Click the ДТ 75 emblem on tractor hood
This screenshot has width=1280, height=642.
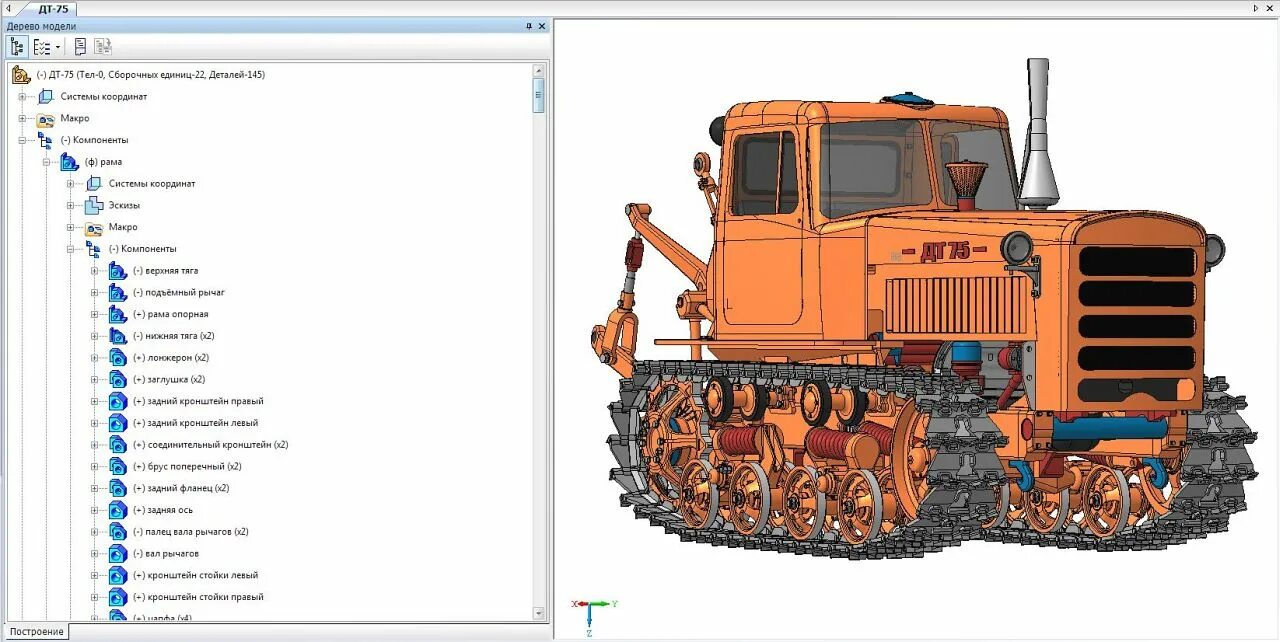945,250
